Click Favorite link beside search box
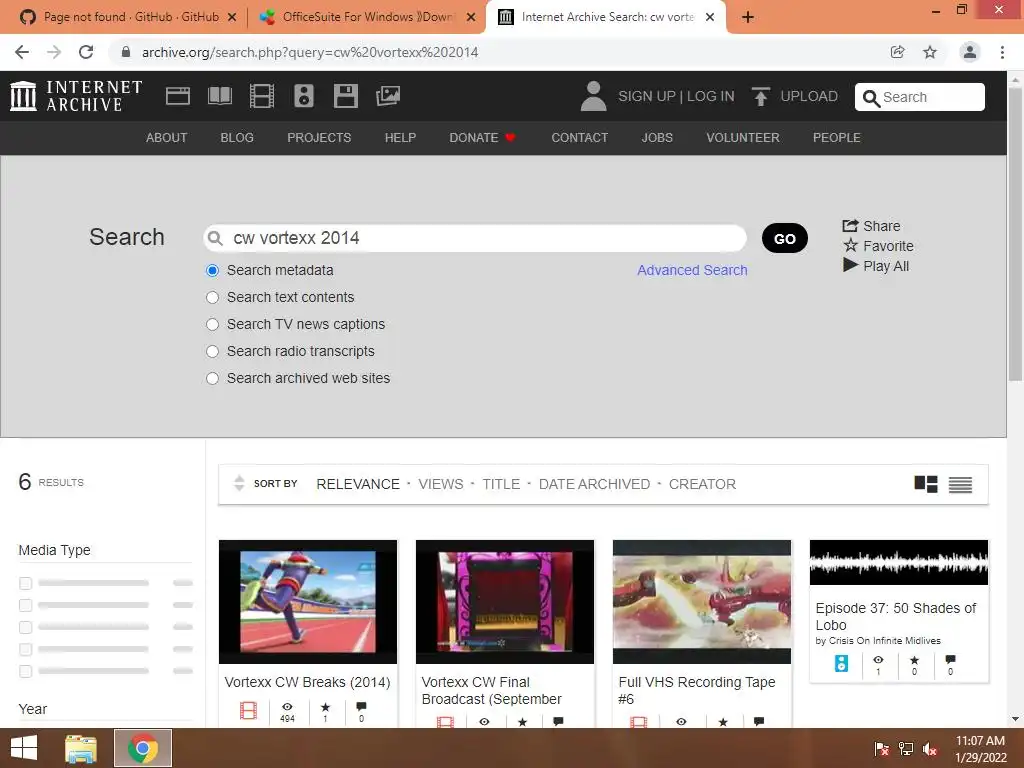This screenshot has width=1024, height=768. 878,246
